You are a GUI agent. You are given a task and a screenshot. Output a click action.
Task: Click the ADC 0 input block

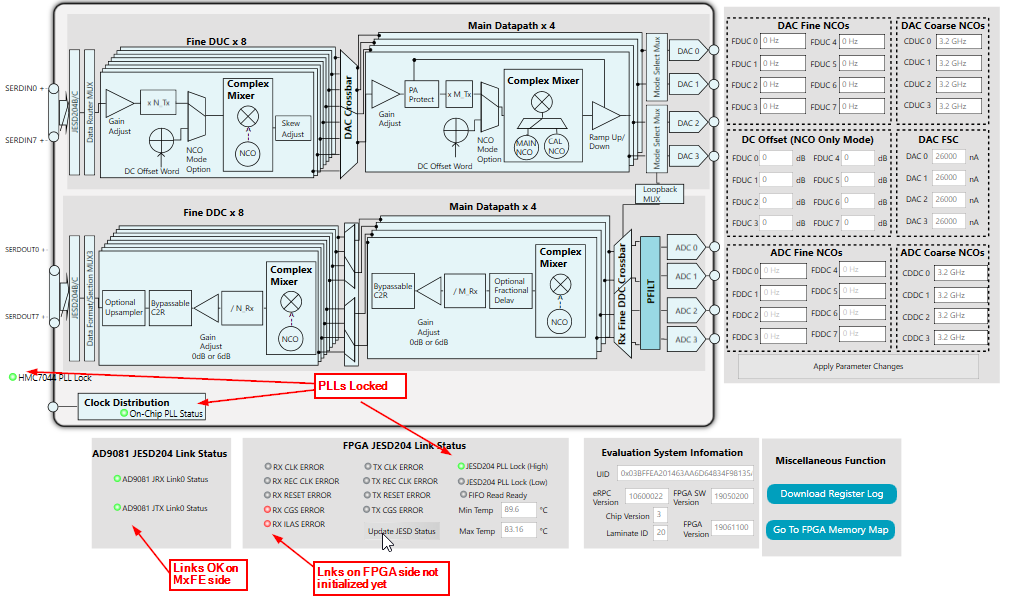(685, 247)
